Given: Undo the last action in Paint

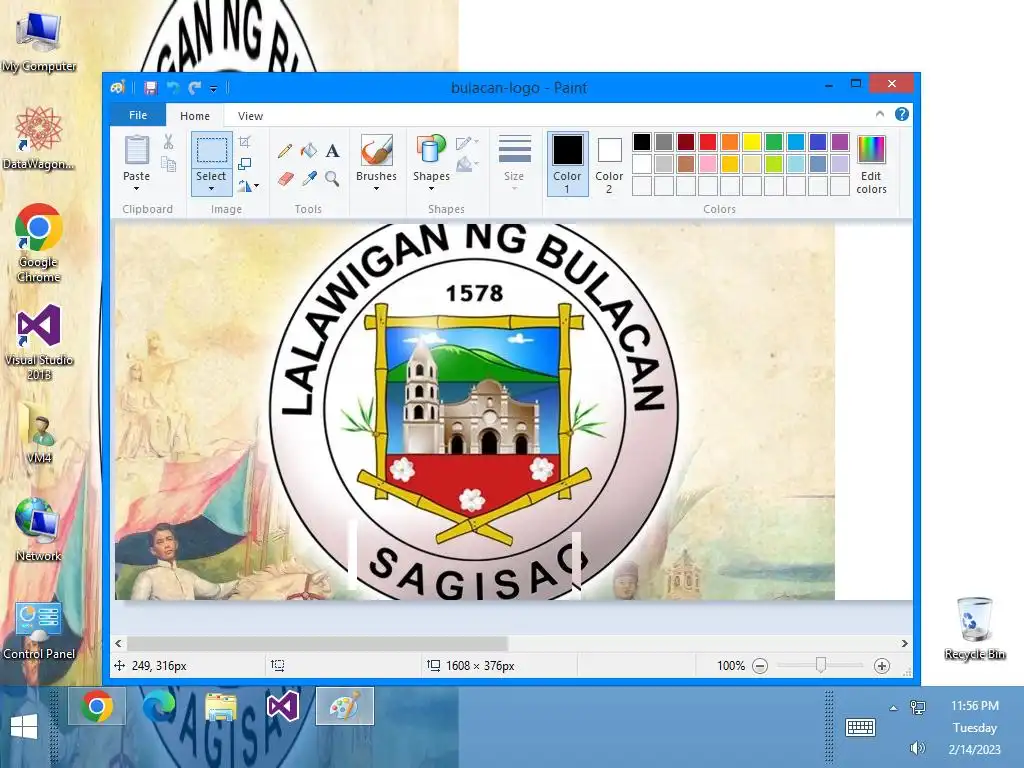Looking at the screenshot, I should pyautogui.click(x=173, y=88).
